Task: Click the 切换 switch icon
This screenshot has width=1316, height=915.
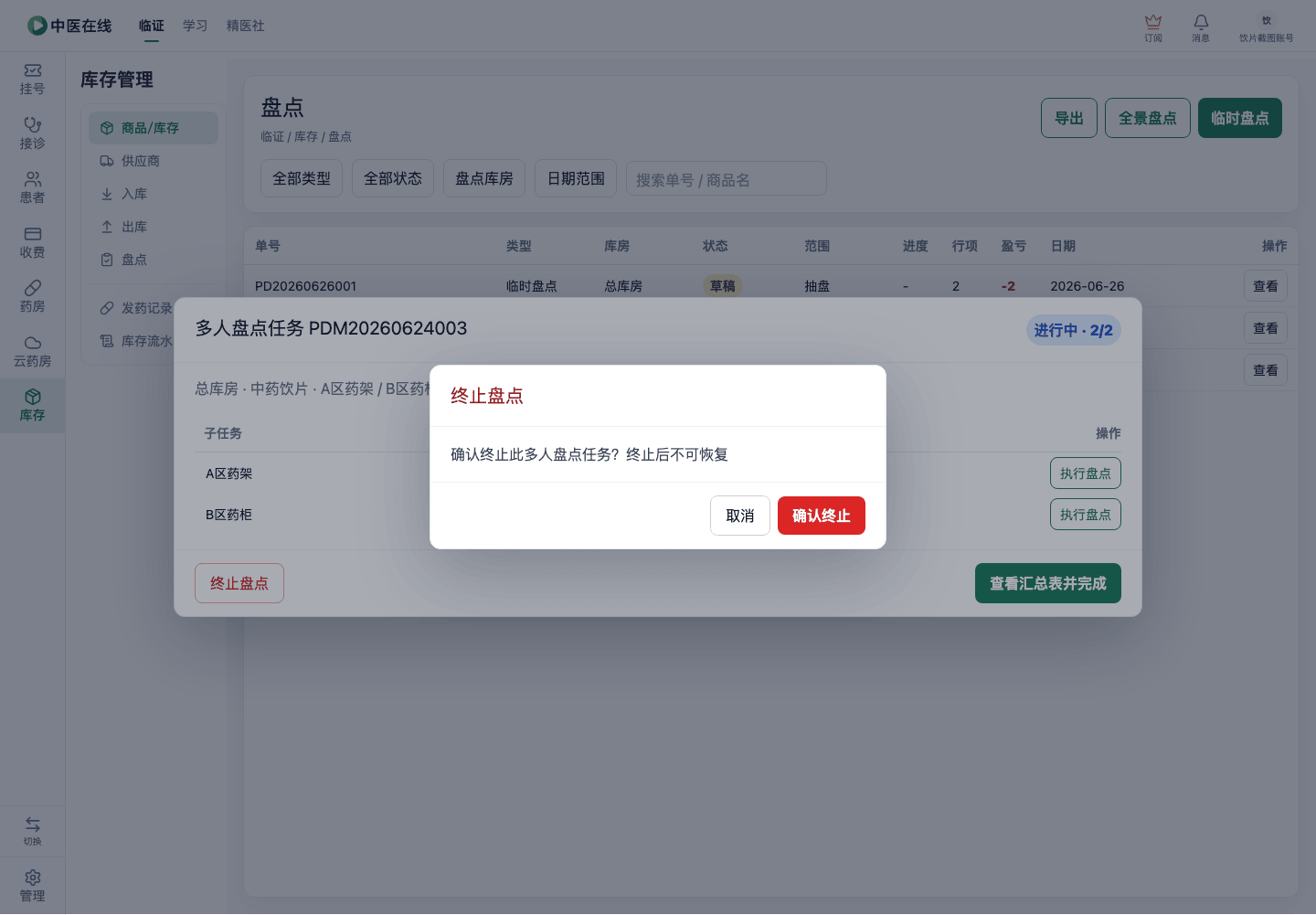Action: [32, 825]
